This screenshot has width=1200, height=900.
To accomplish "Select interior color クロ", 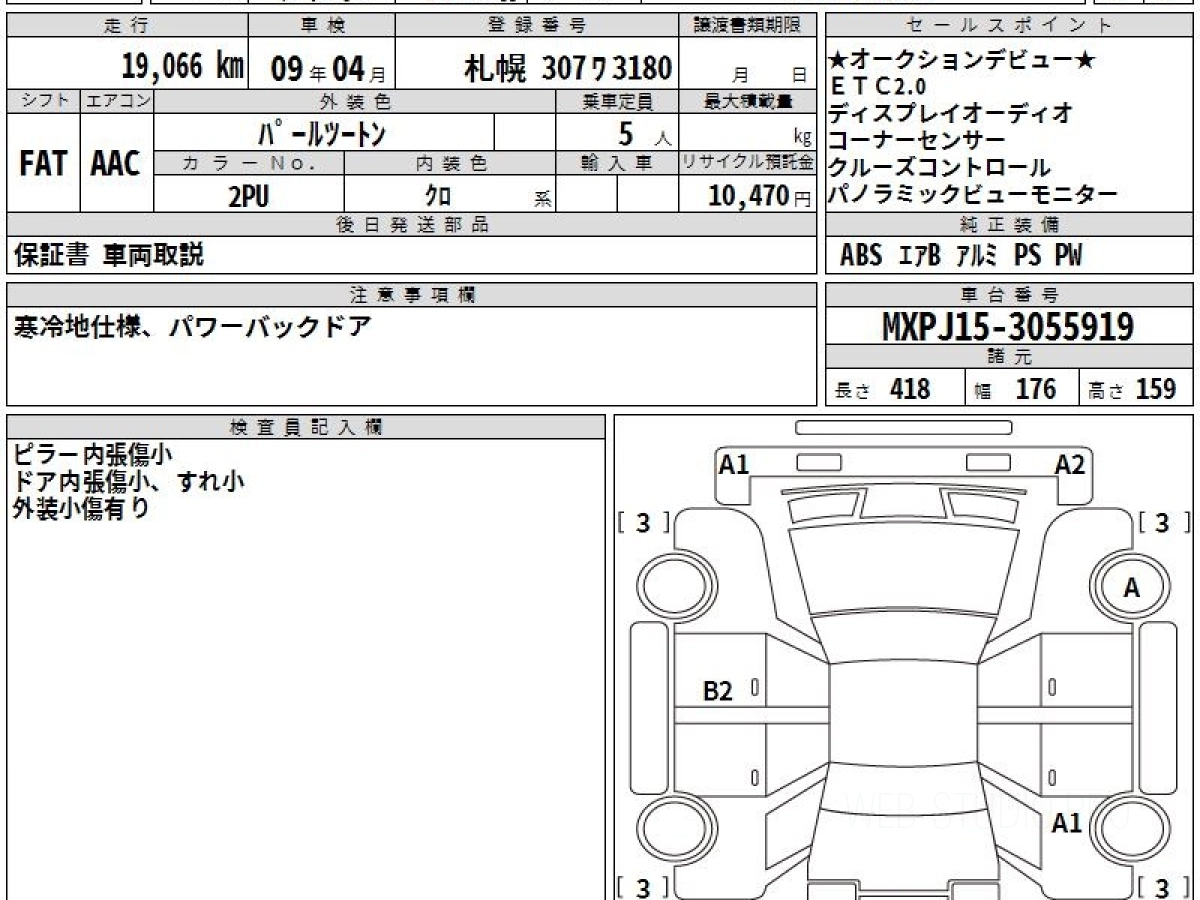I will point(438,197).
